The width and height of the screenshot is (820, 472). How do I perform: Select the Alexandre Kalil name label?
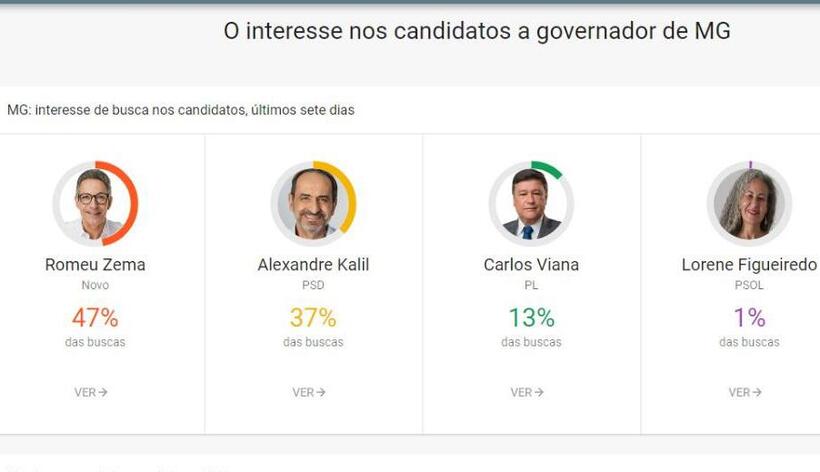tap(313, 264)
